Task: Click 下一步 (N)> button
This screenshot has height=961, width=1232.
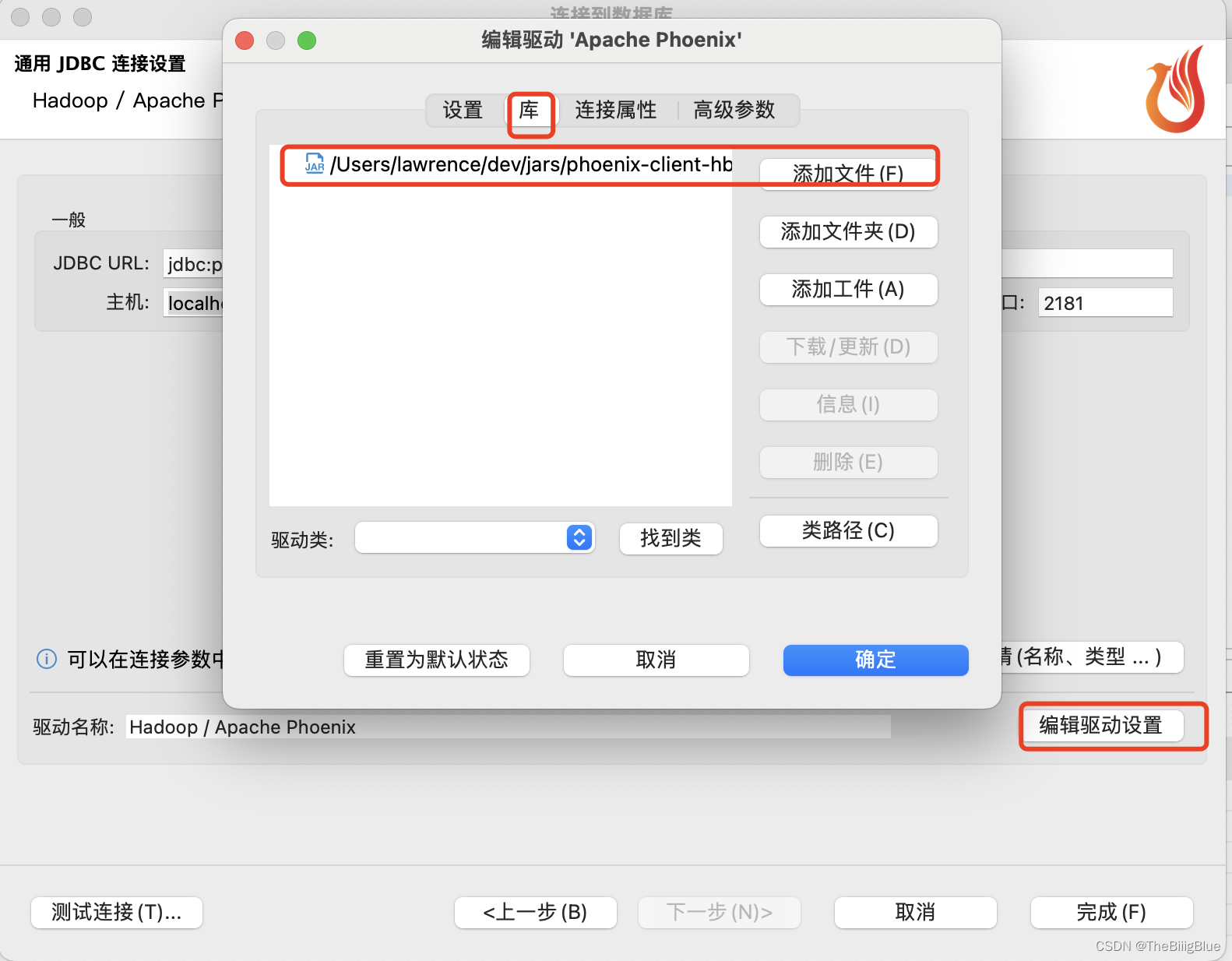Action: coord(720,912)
